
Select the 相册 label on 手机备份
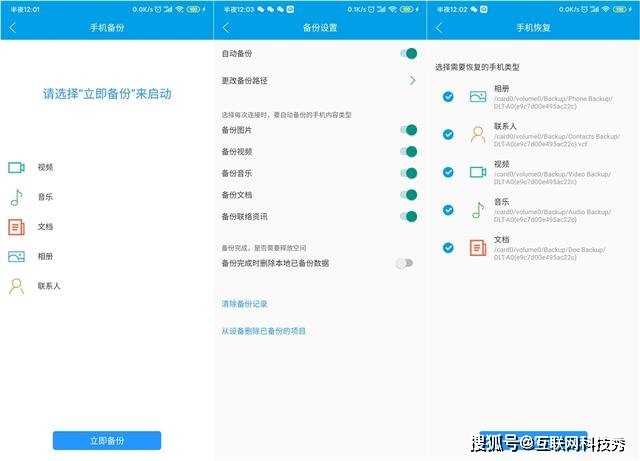45,256
